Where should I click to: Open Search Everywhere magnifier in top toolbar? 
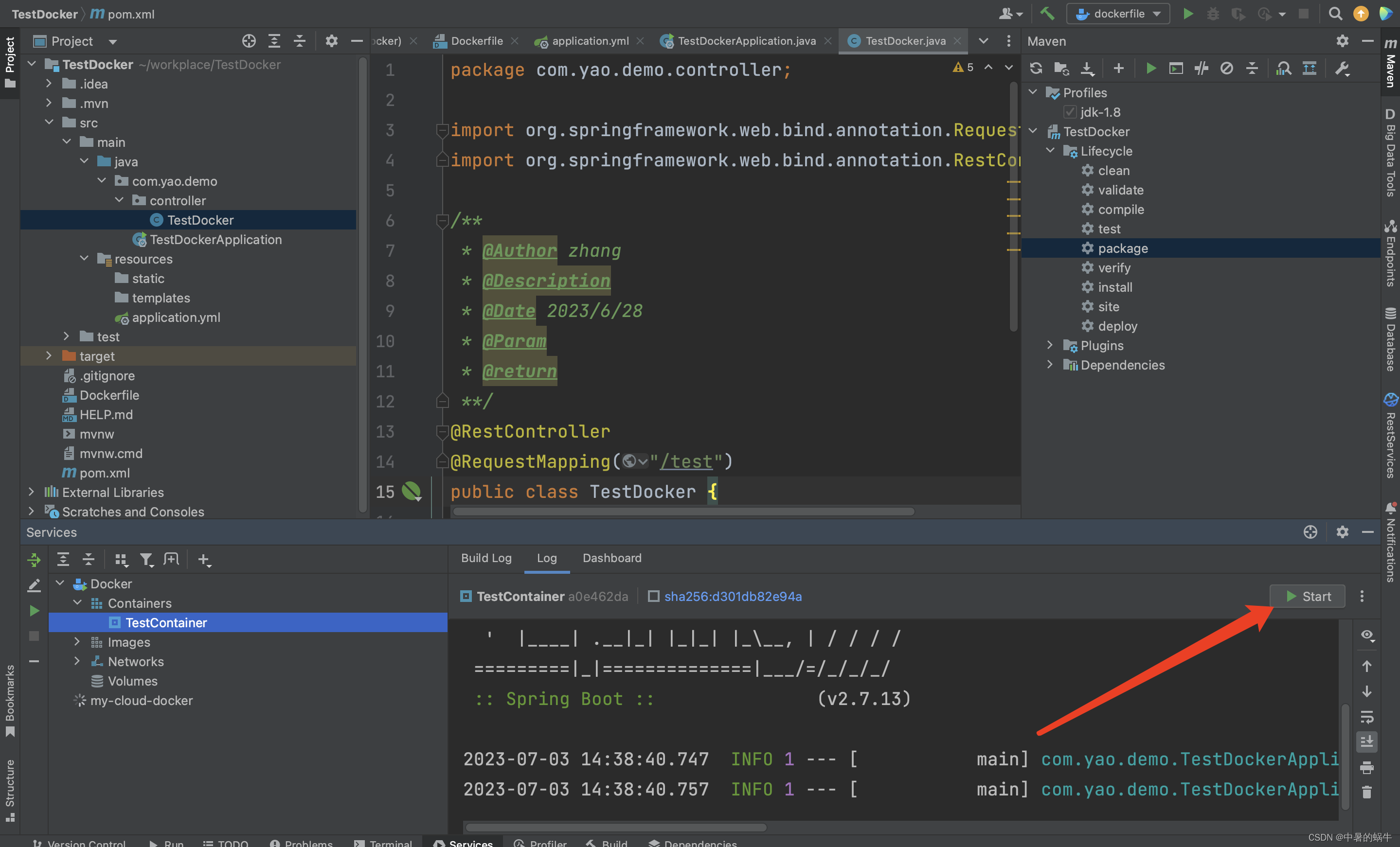pyautogui.click(x=1335, y=13)
